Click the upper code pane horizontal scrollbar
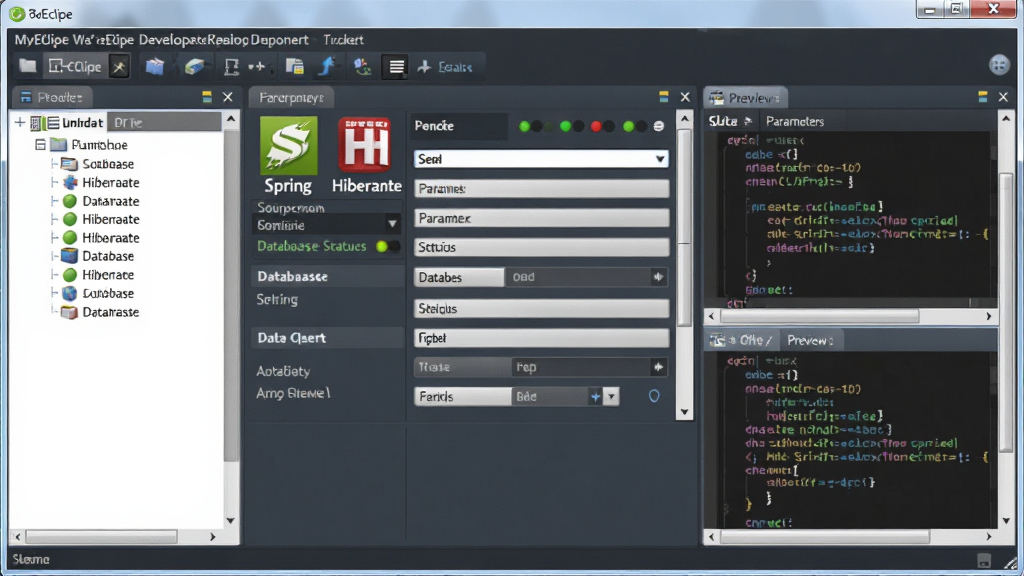 820,316
